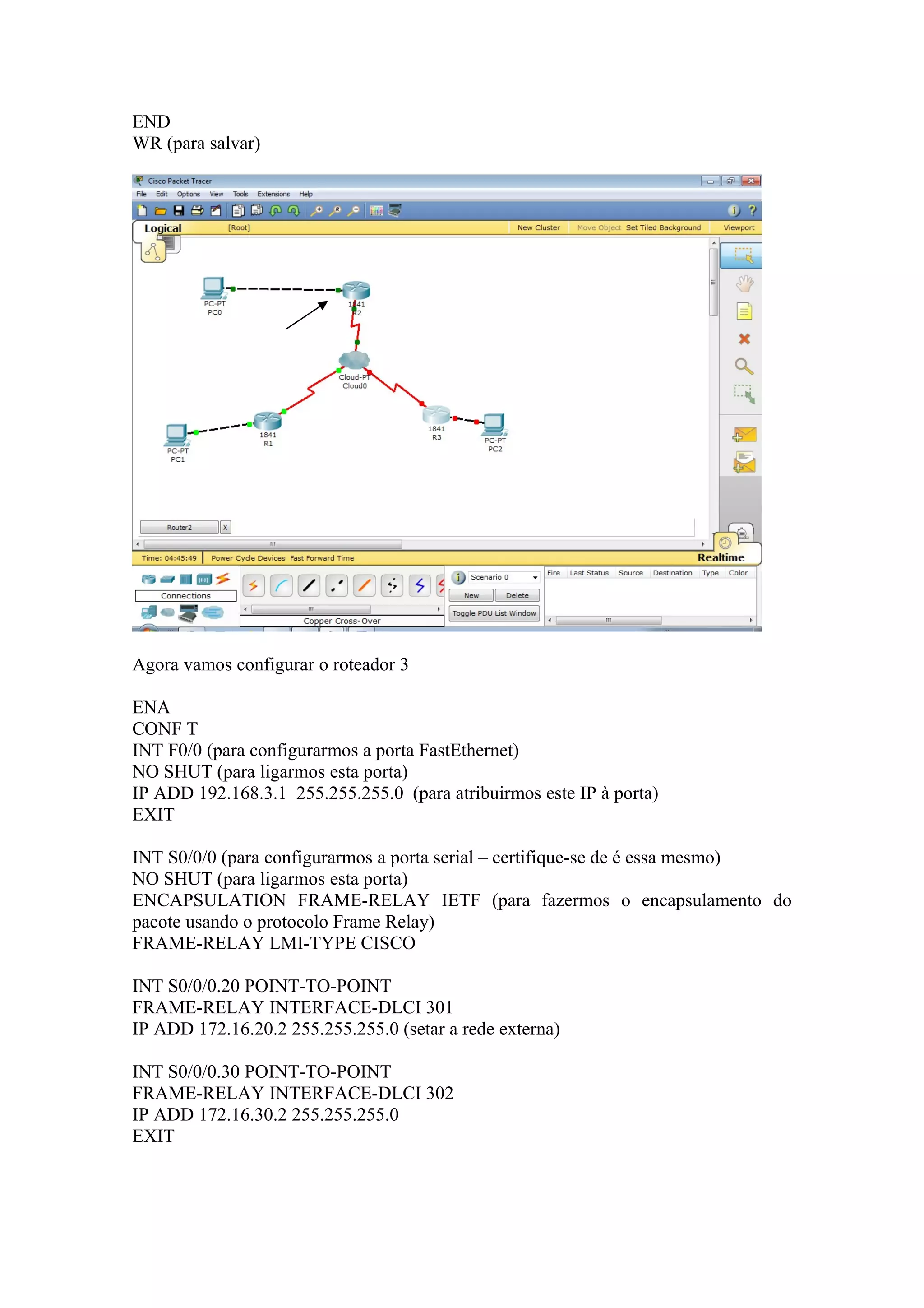
Task: Click Fast Forward Time
Action: click(x=322, y=558)
